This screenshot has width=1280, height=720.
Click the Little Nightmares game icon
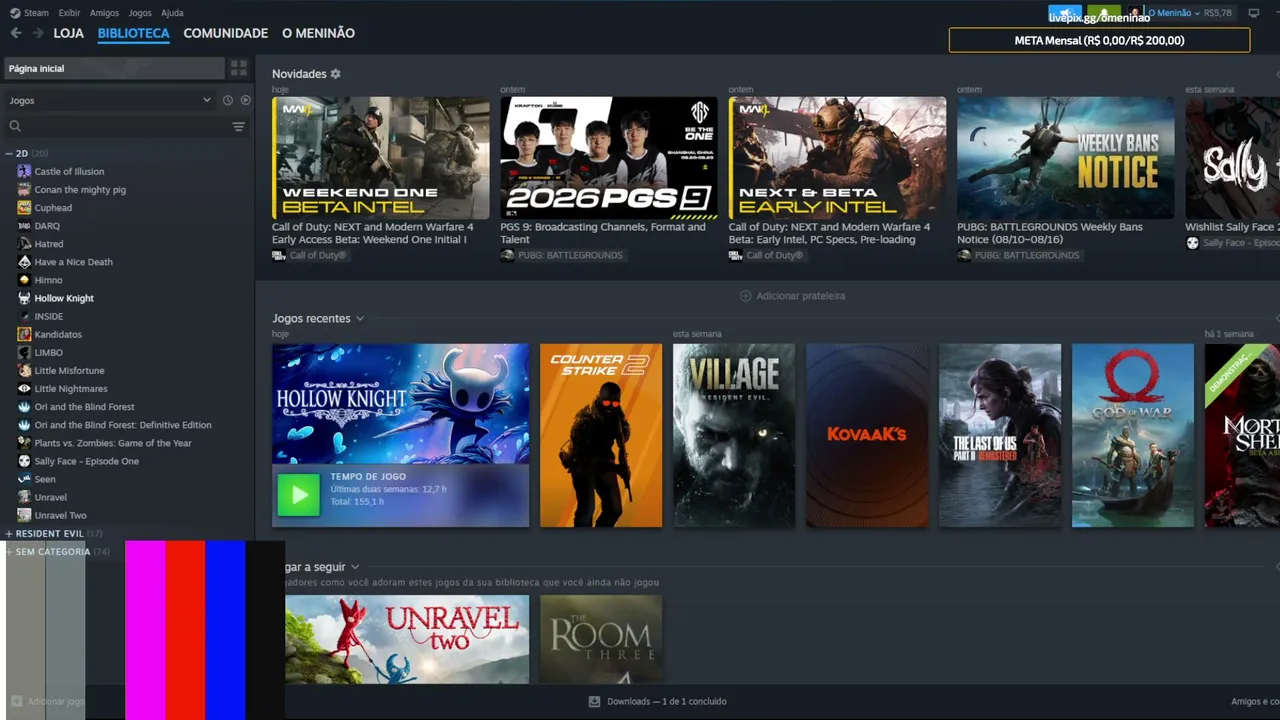[24, 388]
